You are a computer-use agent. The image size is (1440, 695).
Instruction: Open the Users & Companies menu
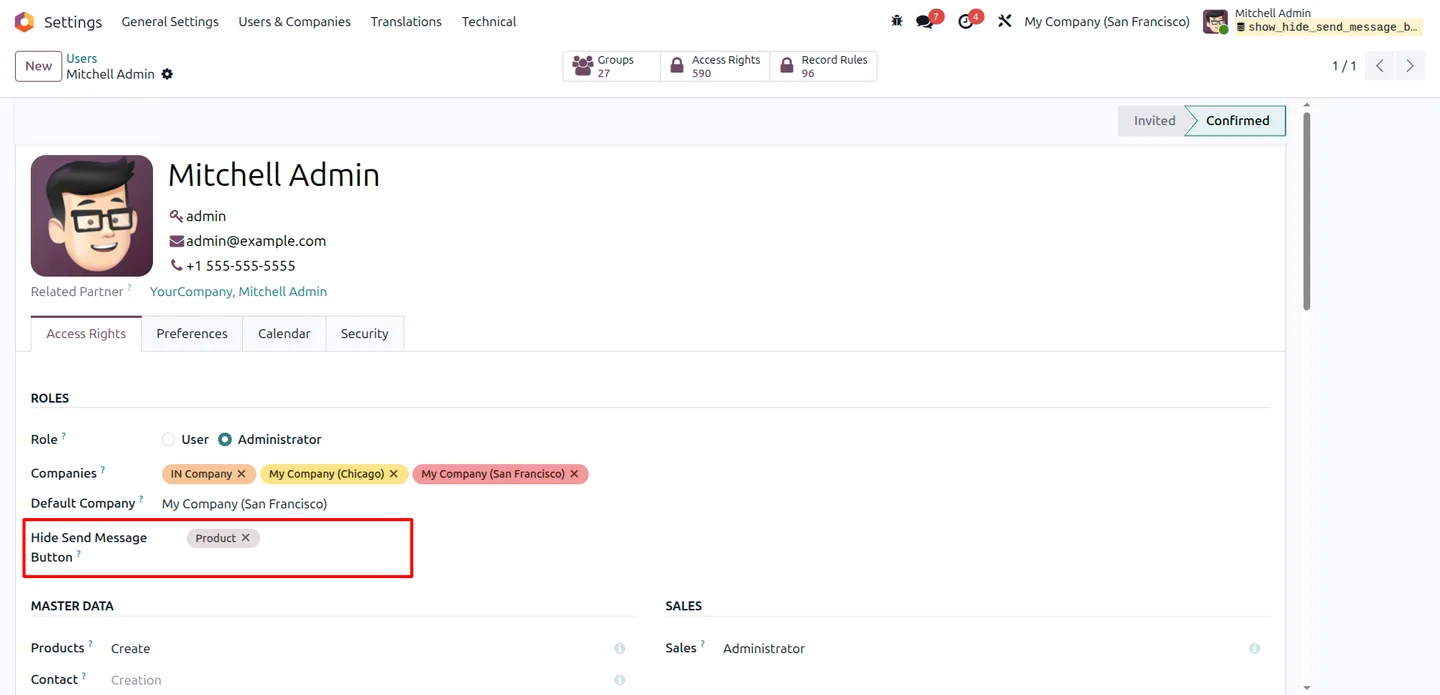(x=295, y=21)
